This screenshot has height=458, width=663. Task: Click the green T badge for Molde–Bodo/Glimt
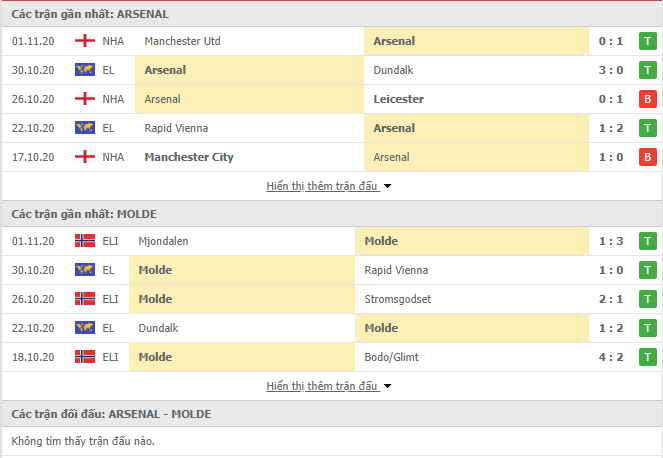647,357
